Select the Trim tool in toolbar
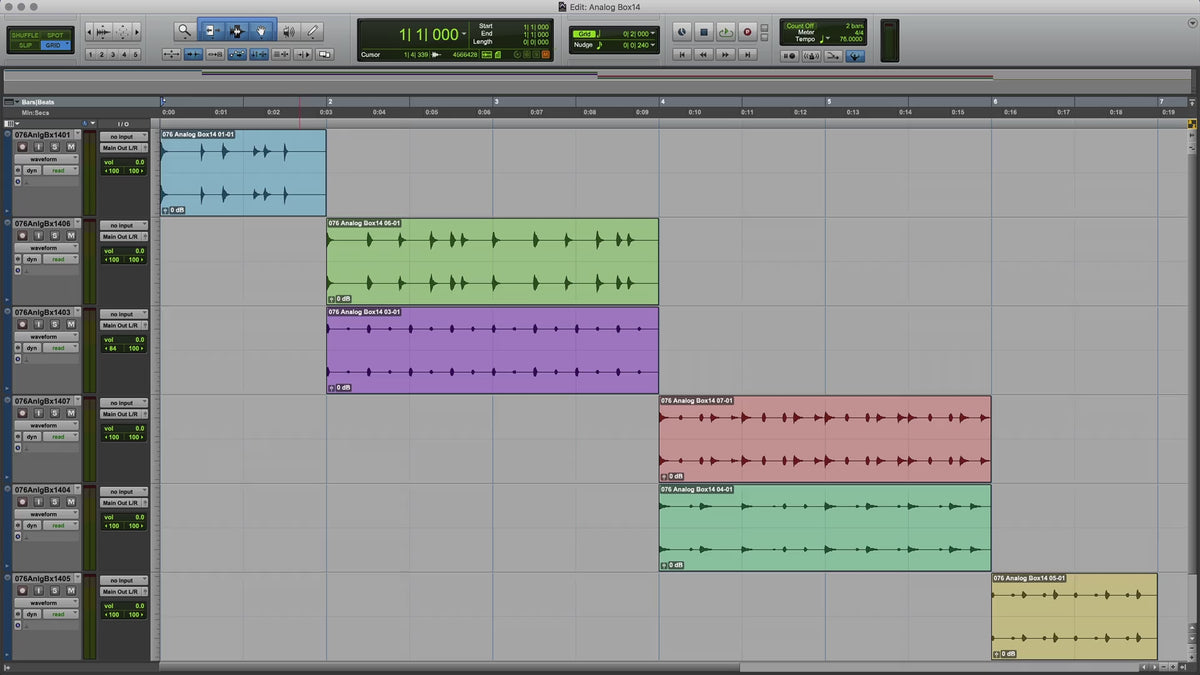1200x675 pixels. click(x=211, y=32)
